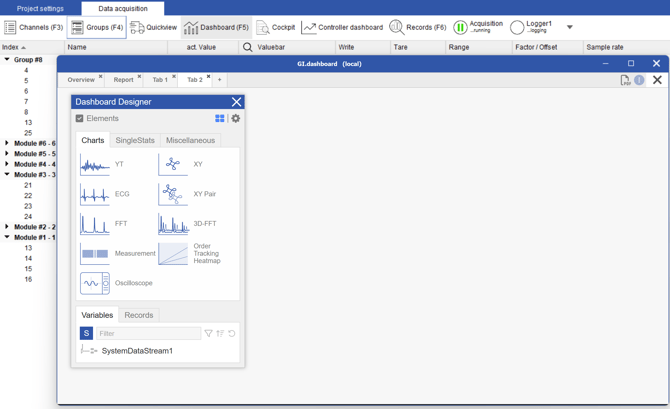This screenshot has height=409, width=670.
Task: Open Controller dashboard
Action: [342, 27]
